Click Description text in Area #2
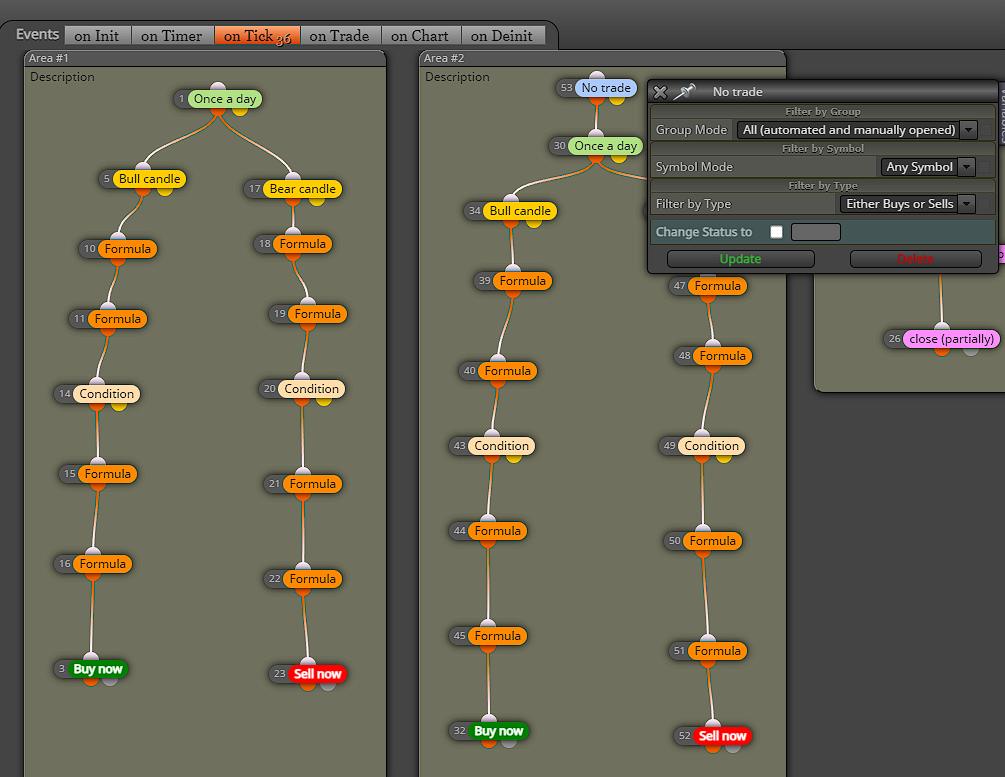This screenshot has height=777, width=1005. [457, 77]
